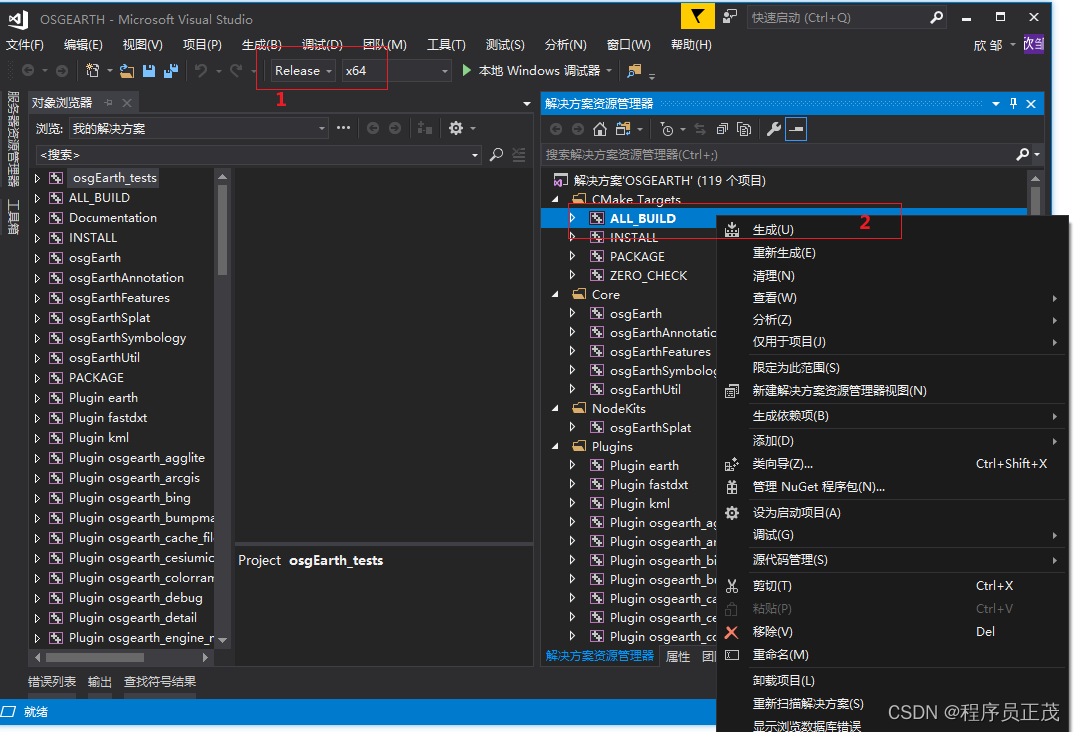Select osgEarthUtil project in Solution Explorer
This screenshot has height=732, width=1076.
click(x=645, y=390)
